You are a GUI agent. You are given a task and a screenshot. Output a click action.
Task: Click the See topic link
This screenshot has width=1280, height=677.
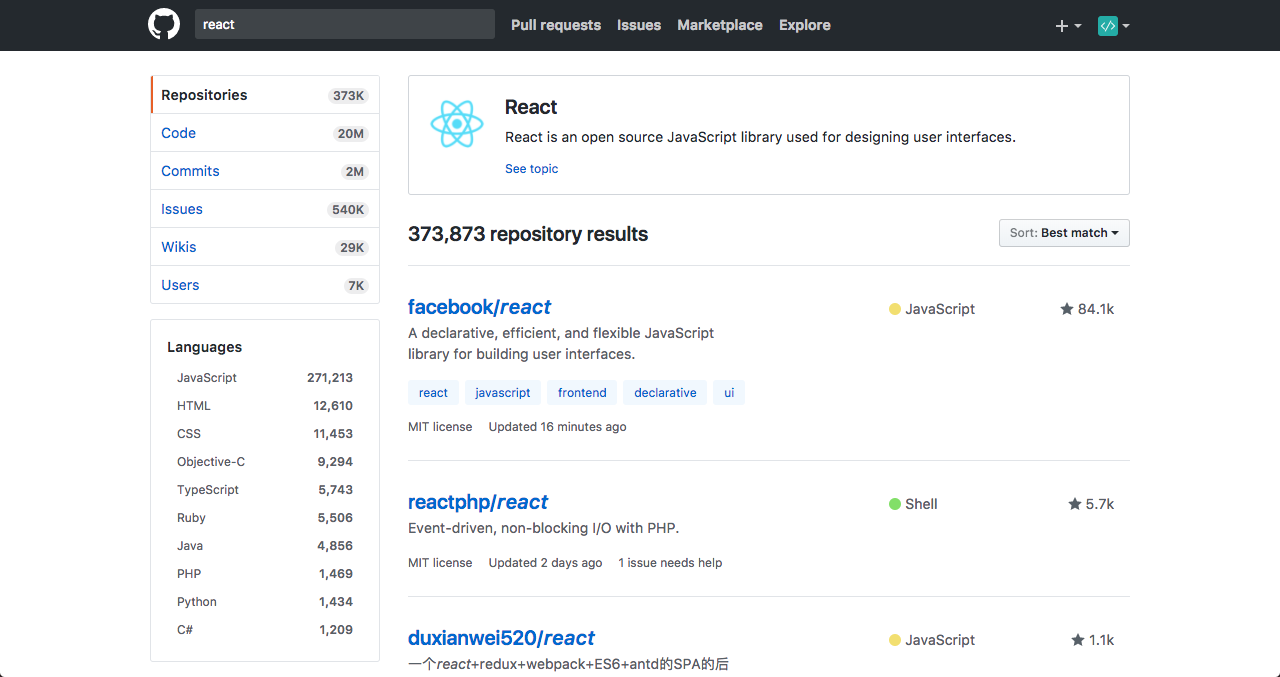[531, 168]
